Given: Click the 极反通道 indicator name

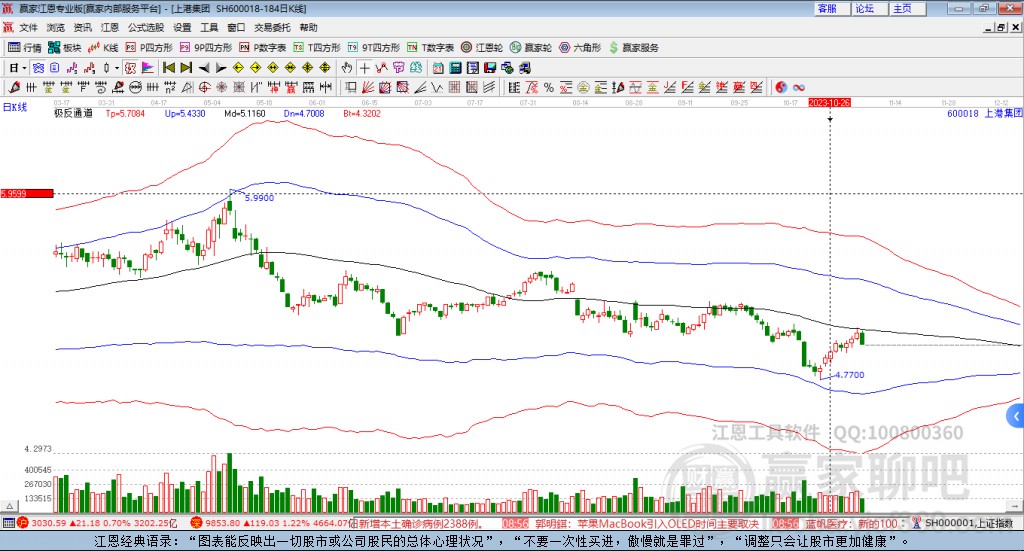Looking at the screenshot, I should click(73, 113).
